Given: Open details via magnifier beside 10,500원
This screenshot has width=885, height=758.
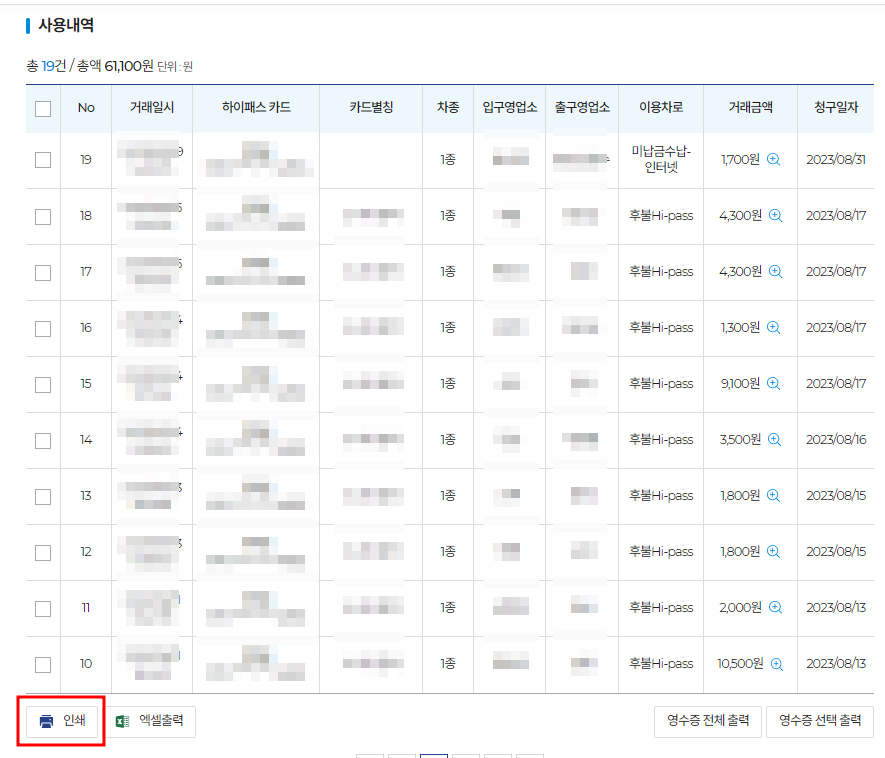Looking at the screenshot, I should [x=777, y=663].
